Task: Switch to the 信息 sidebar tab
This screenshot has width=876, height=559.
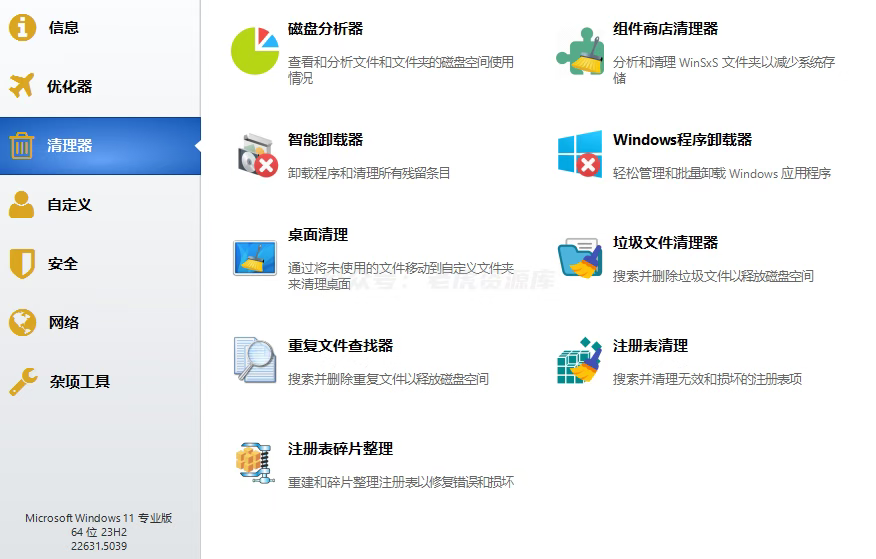Action: pyautogui.click(x=64, y=28)
